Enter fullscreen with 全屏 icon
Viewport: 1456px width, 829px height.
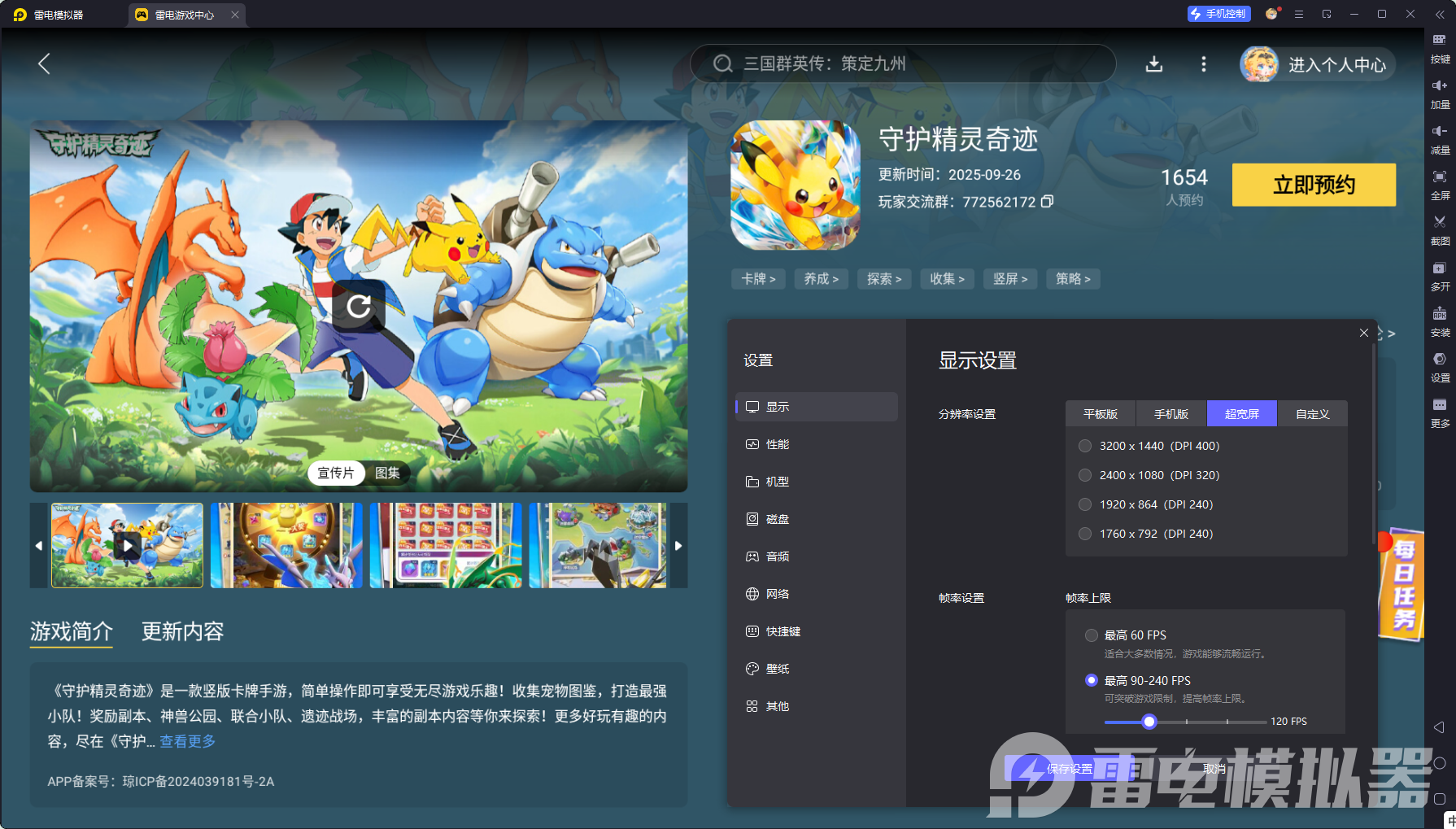[x=1440, y=185]
